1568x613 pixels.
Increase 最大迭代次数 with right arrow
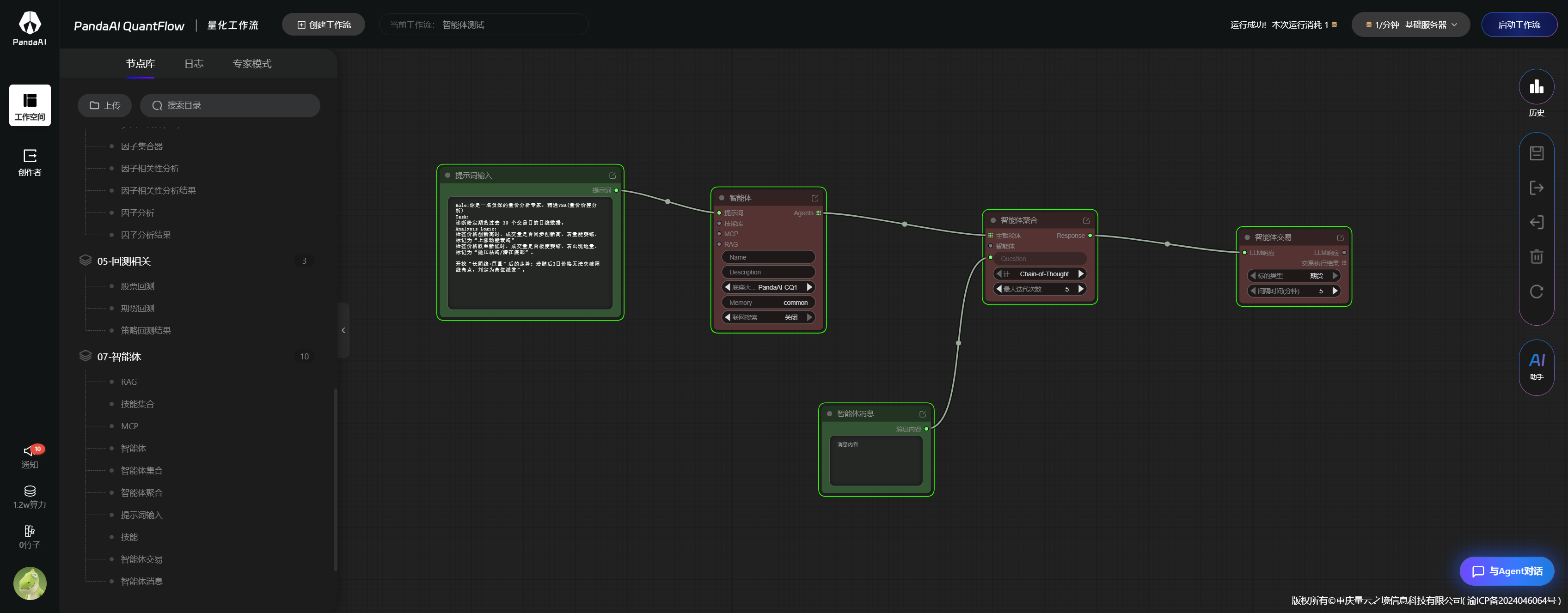click(x=1080, y=290)
